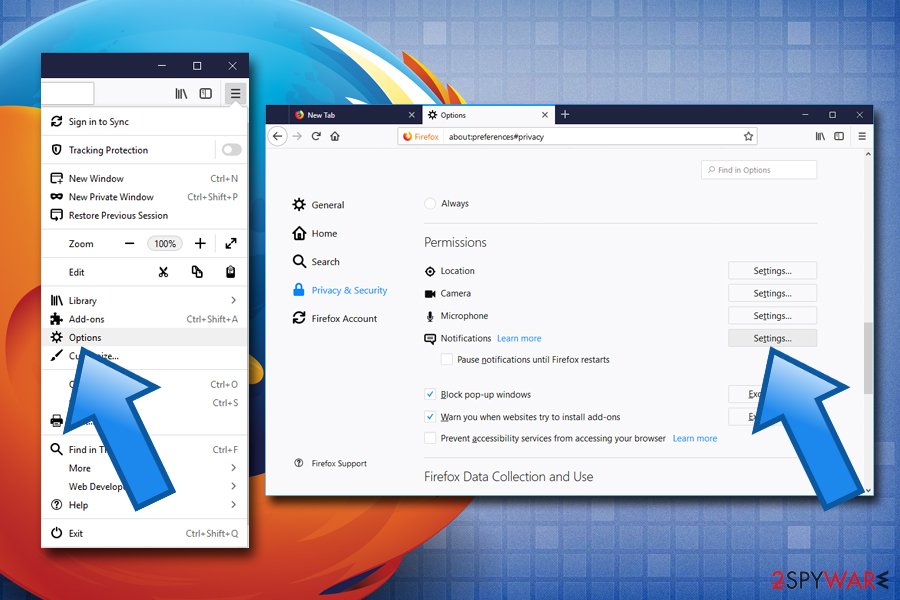Expand the Library submenu
Viewport: 900px width, 600px height.
click(145, 300)
